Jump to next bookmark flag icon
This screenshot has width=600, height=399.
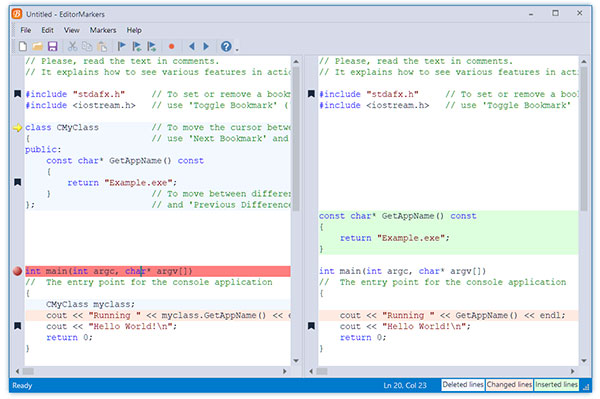(152, 47)
